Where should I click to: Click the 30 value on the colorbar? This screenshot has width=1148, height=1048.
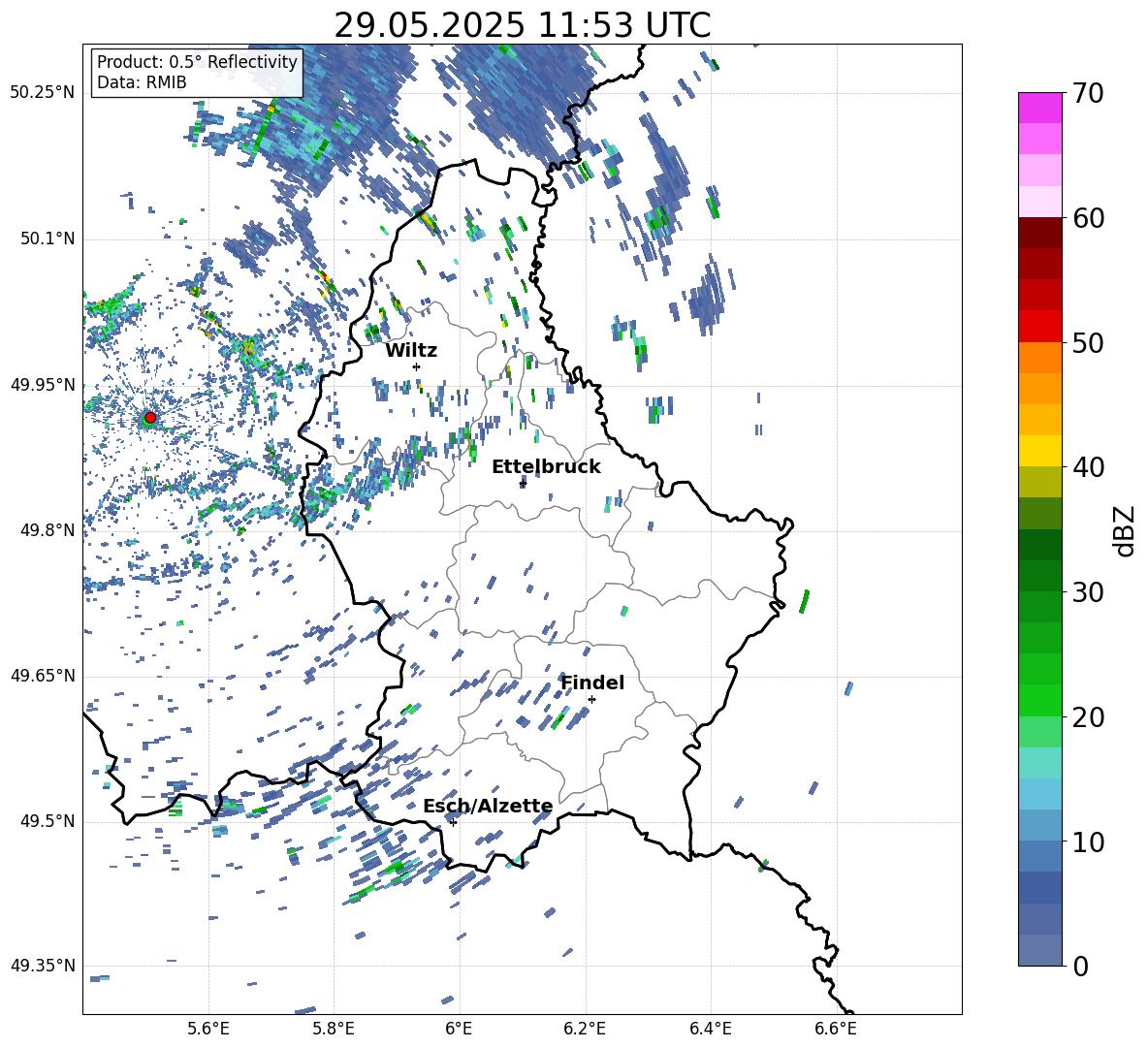1088,592
